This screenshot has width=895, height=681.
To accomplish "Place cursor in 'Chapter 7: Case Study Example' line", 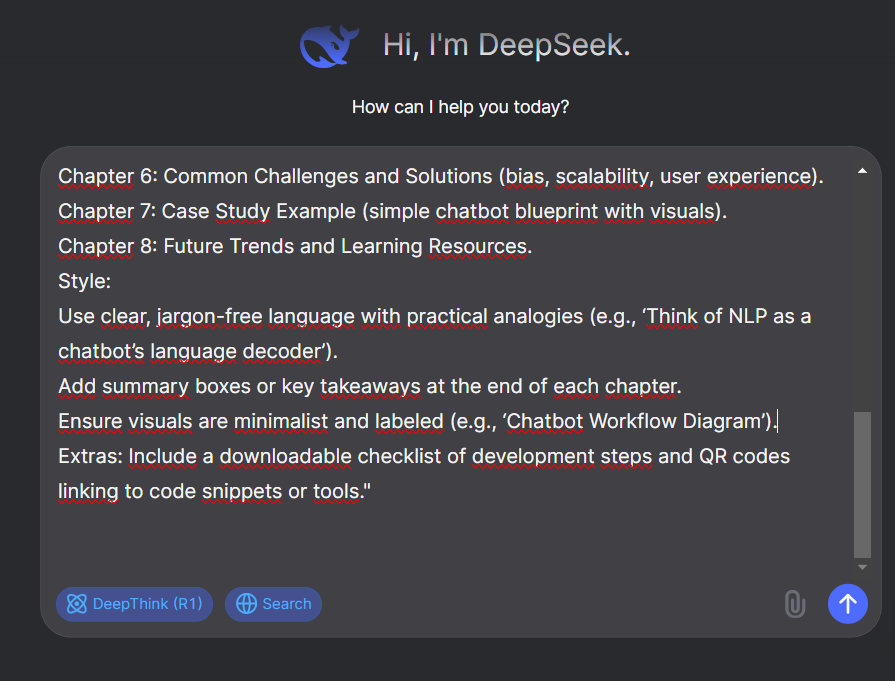I will point(393,211).
